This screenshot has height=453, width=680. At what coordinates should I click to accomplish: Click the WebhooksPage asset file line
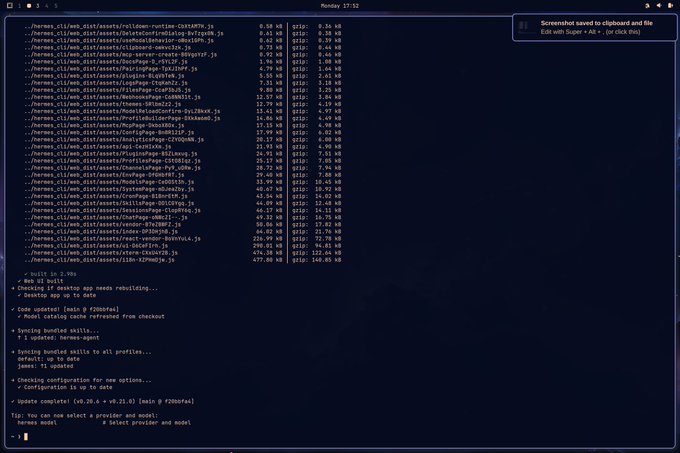click(x=112, y=97)
